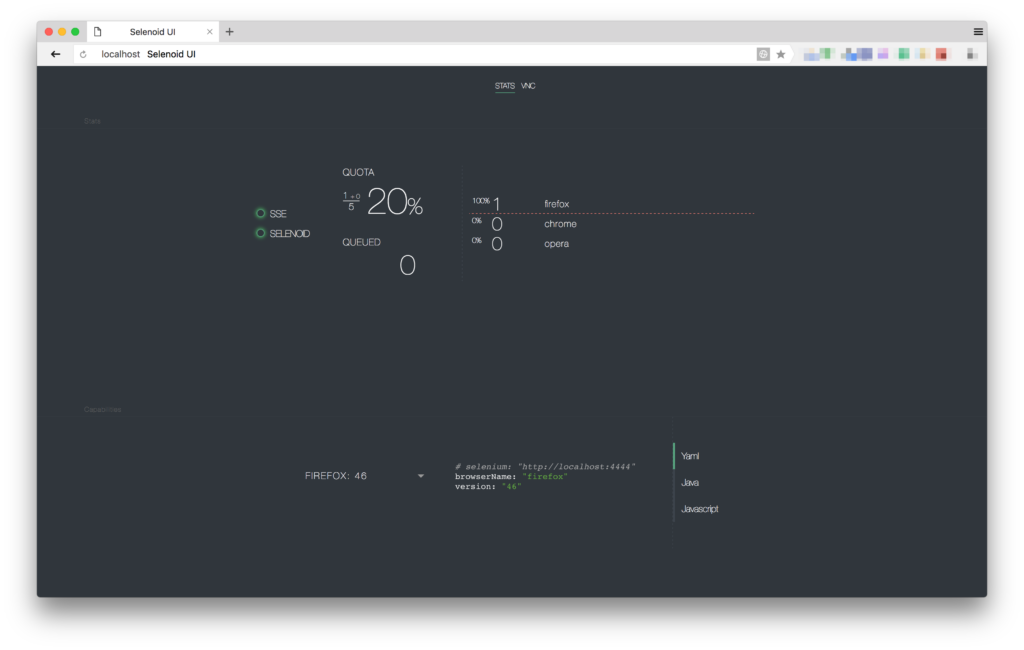Switch to the STATS tab
Screen dimensions: 1024x650
tap(504, 86)
